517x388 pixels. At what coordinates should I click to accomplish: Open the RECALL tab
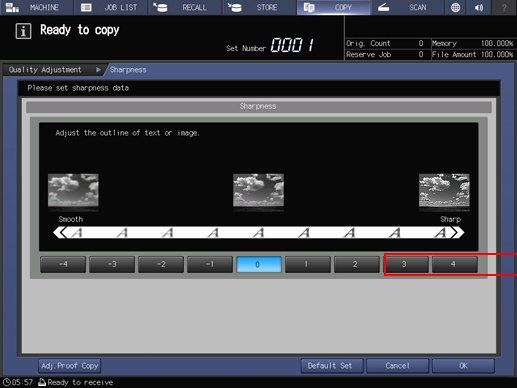pyautogui.click(x=185, y=7)
